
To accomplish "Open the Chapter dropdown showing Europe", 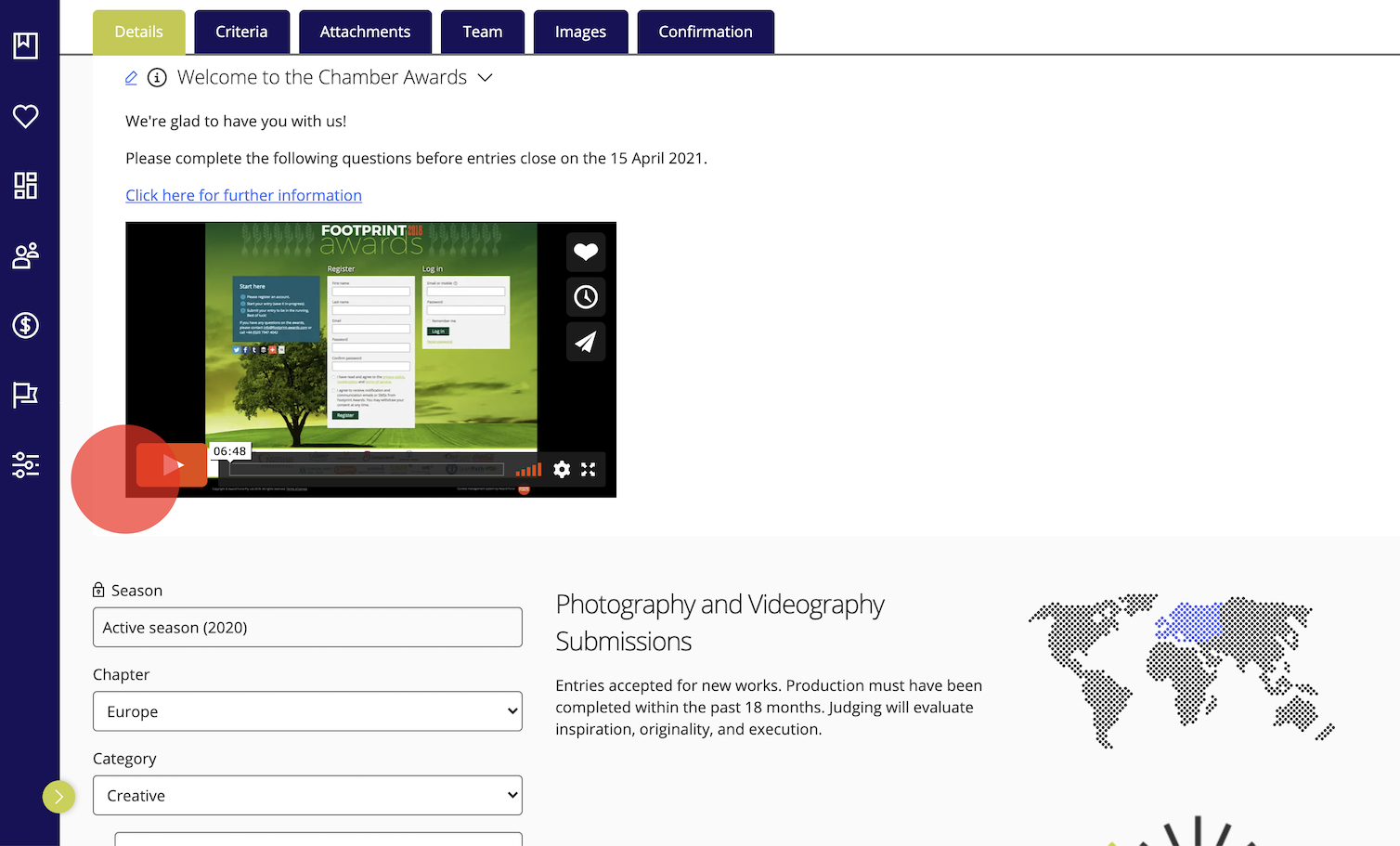I will tap(307, 711).
